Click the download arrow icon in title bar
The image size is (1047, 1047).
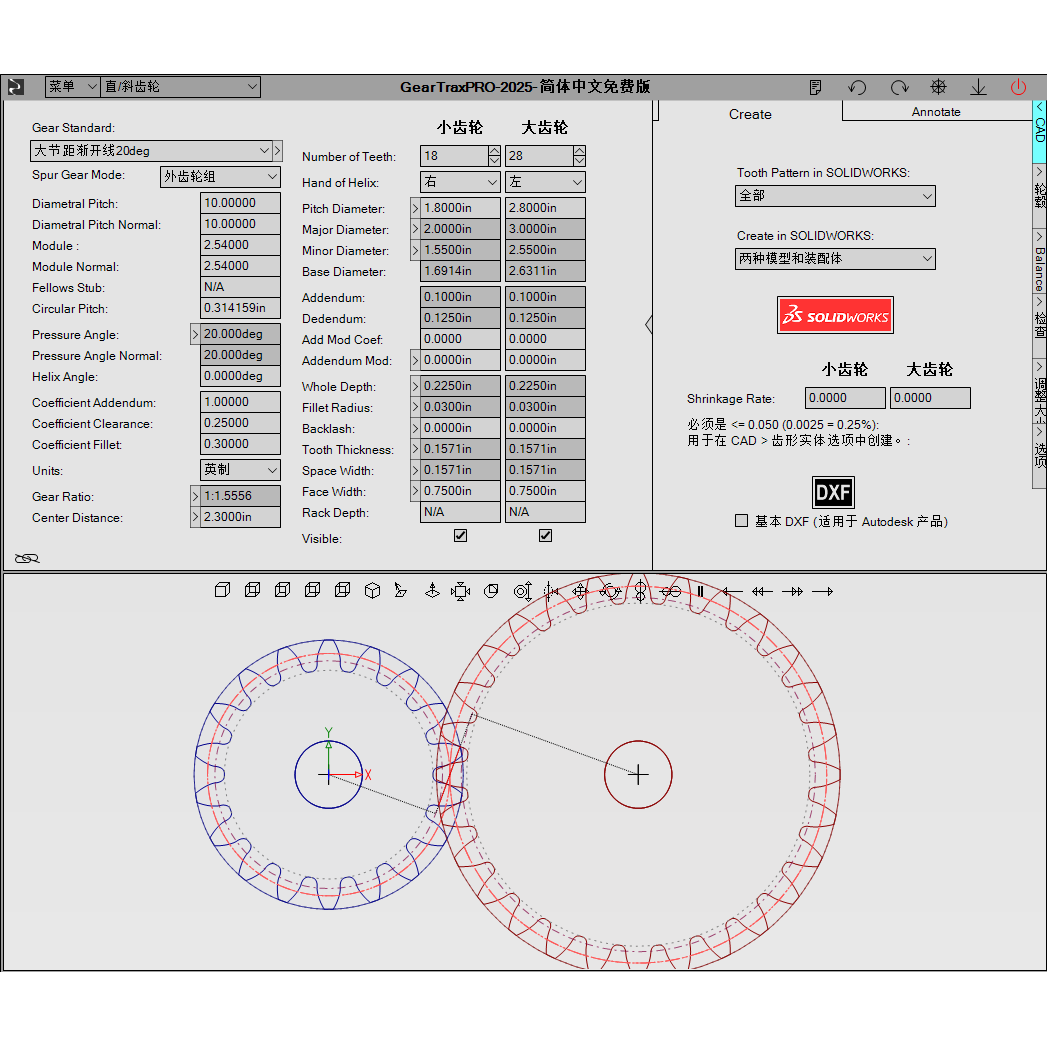tap(978, 87)
